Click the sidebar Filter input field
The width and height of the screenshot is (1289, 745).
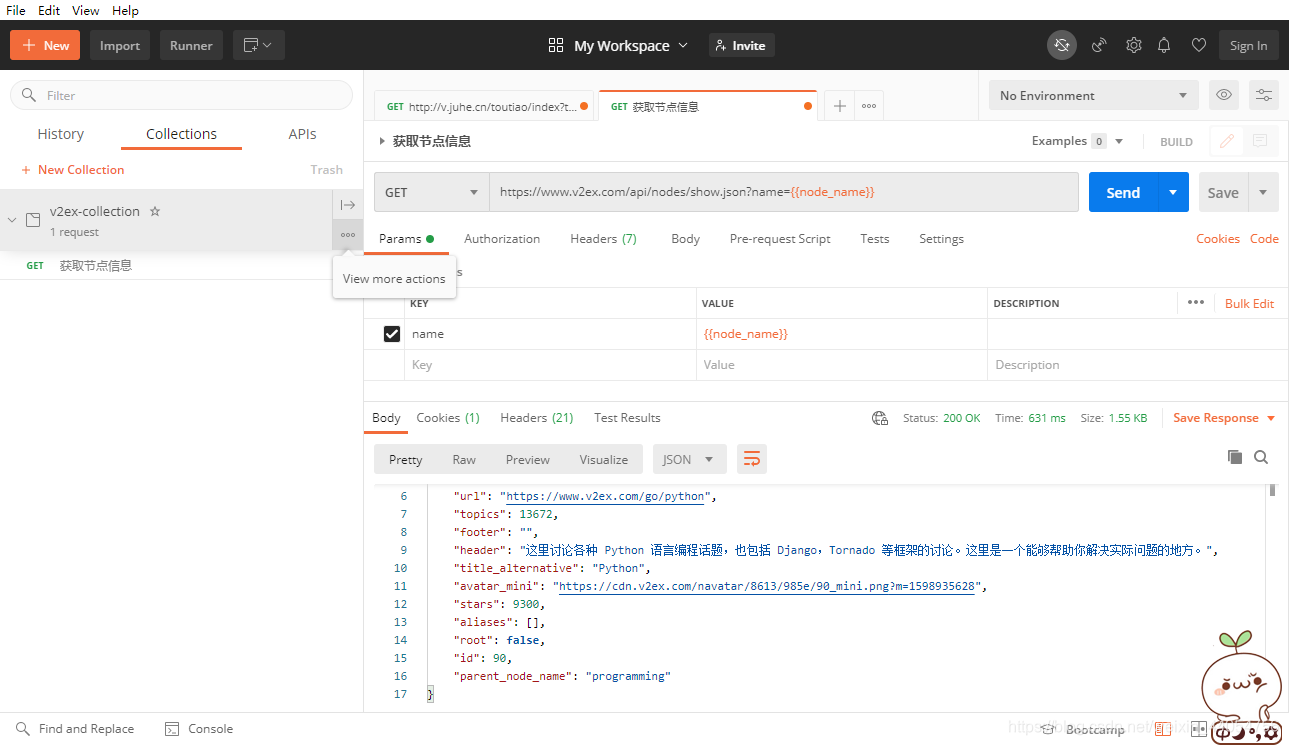pos(181,95)
